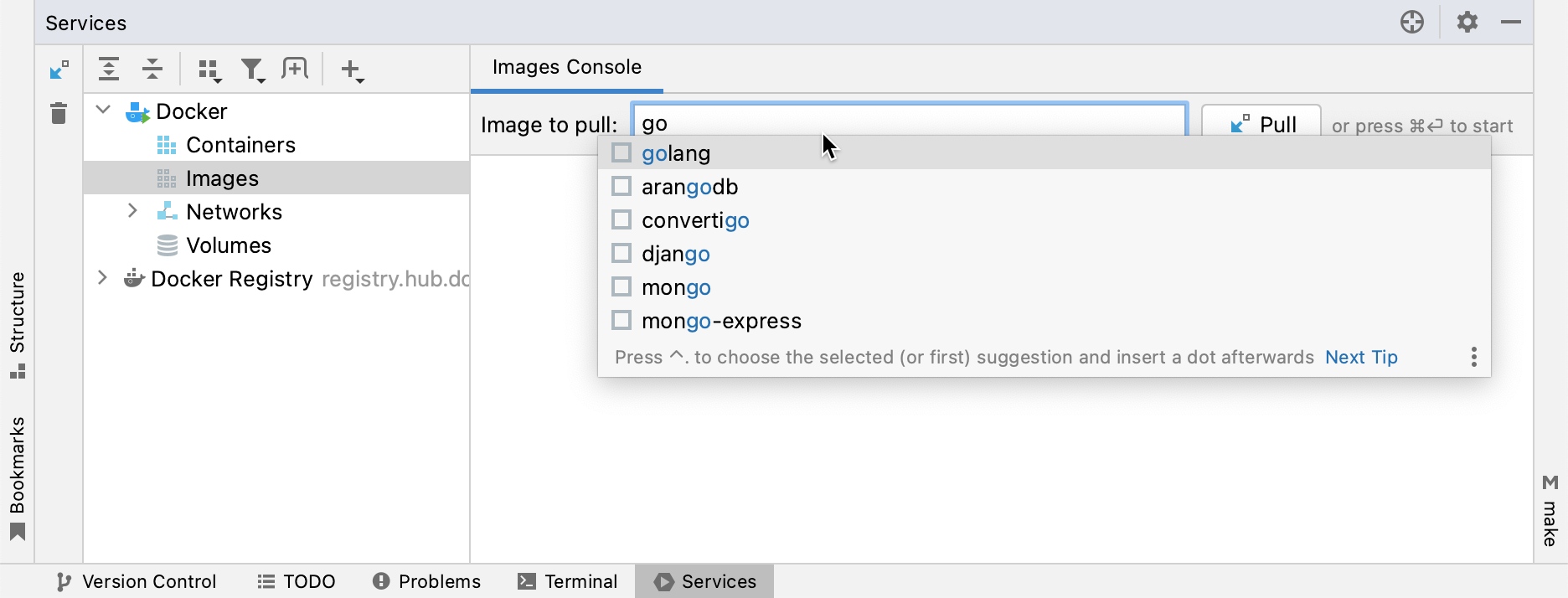Click the Filter services icon
Screen dimensions: 1568x598
pyautogui.click(x=253, y=69)
